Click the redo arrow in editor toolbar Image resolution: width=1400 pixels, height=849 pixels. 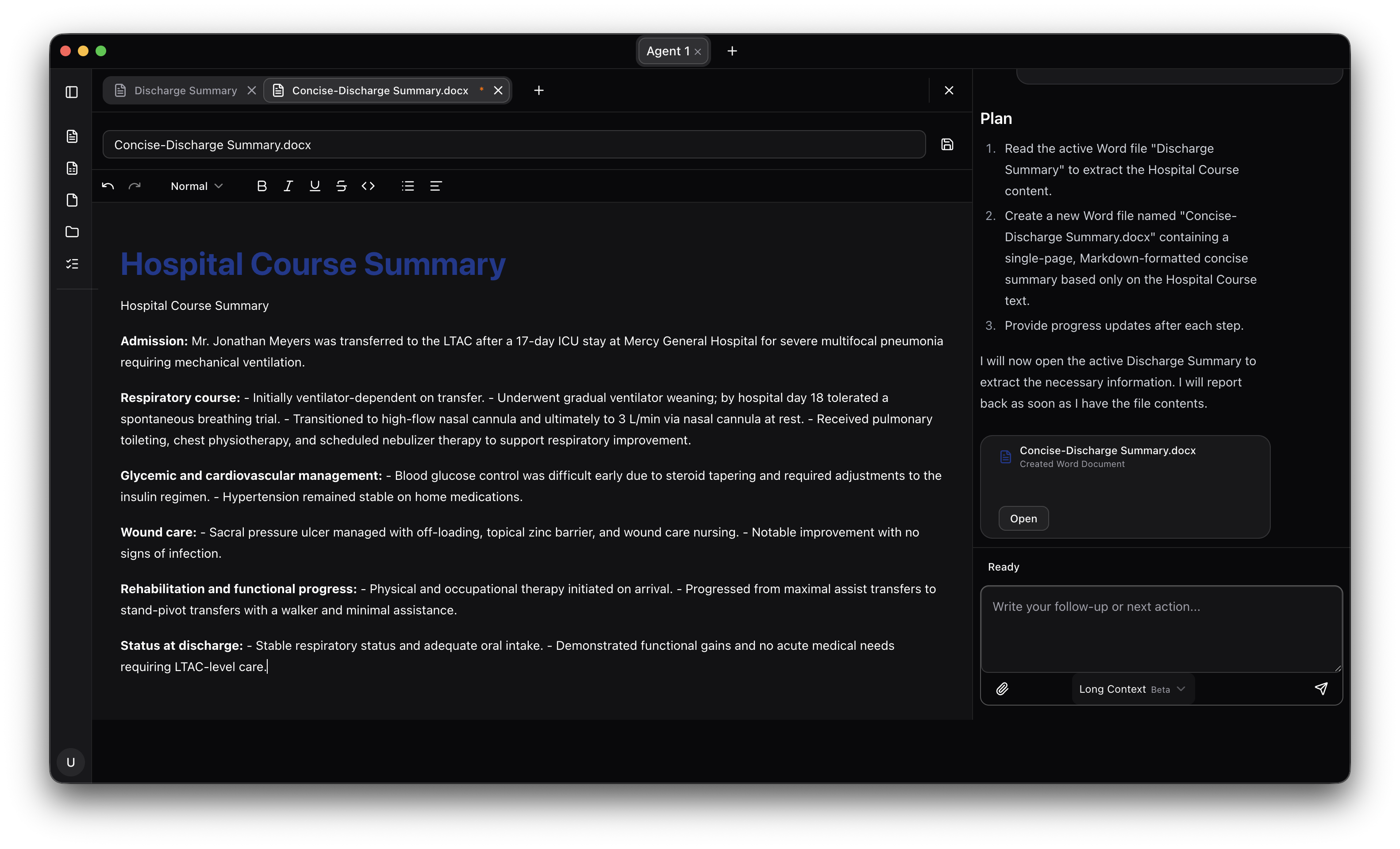[135, 186]
